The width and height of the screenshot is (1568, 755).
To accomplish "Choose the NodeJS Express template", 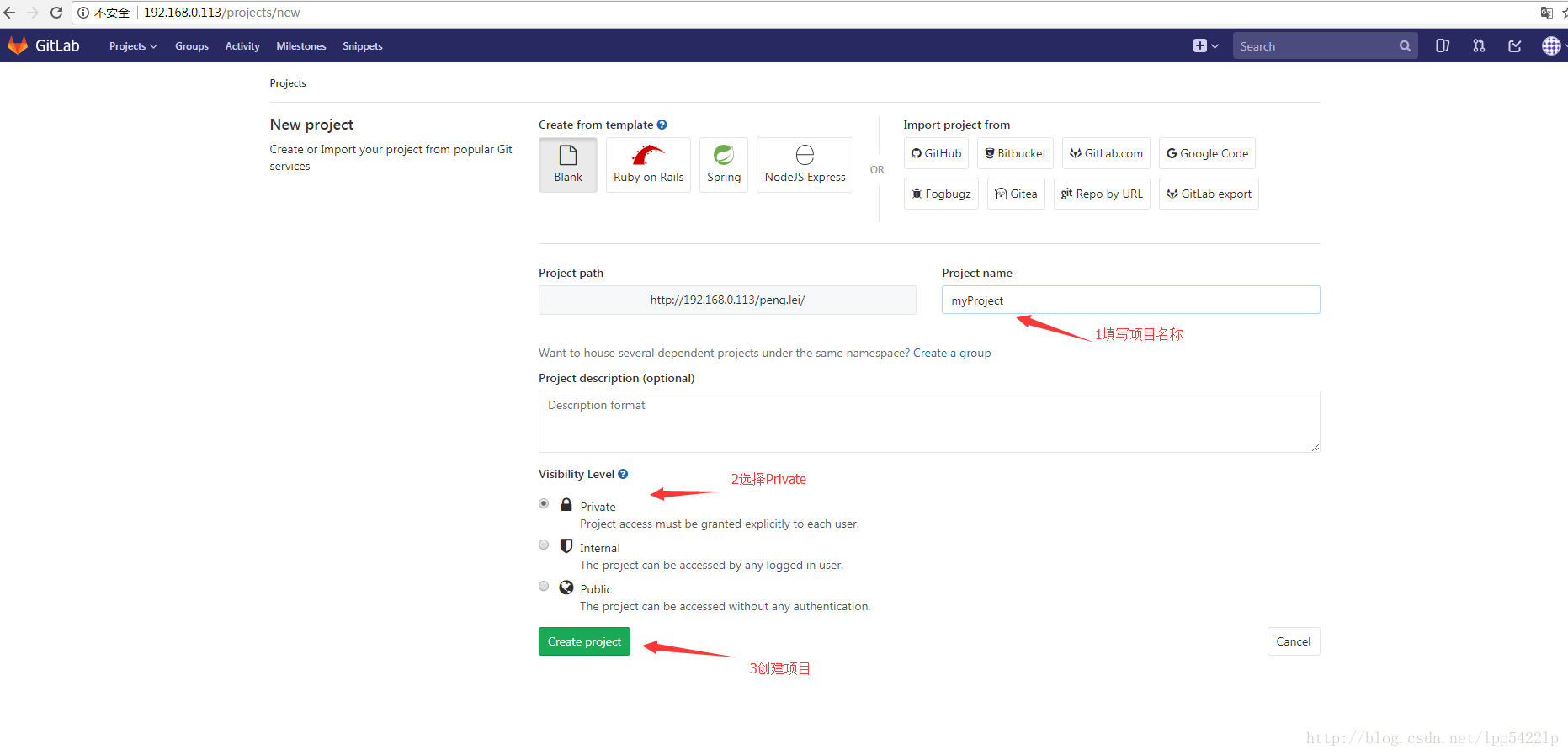I will pyautogui.click(x=805, y=165).
